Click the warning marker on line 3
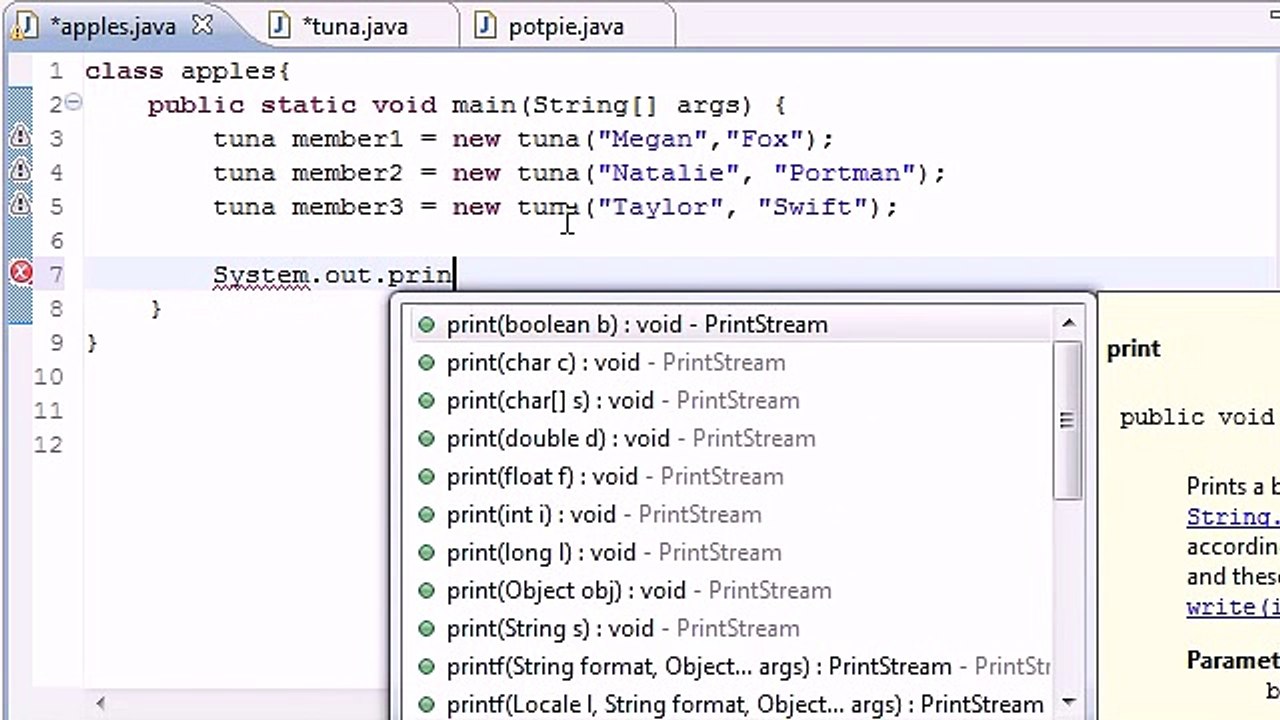This screenshot has width=1280, height=720. coord(20,138)
